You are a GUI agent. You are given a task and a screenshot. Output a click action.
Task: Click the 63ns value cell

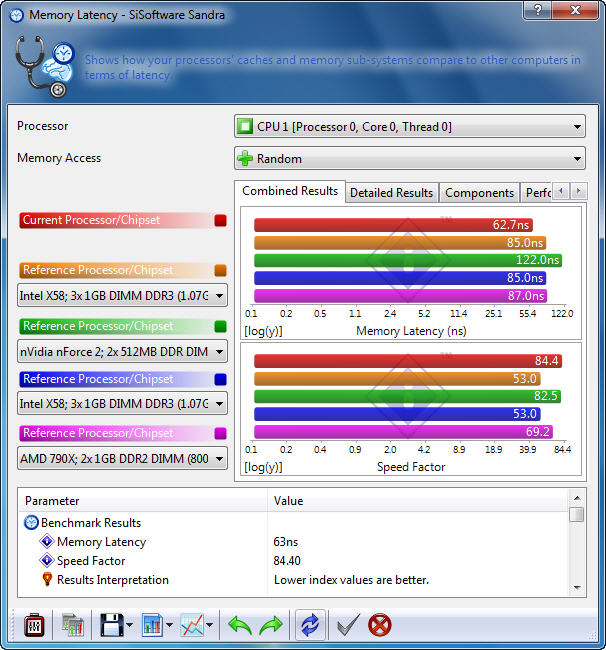pyautogui.click(x=286, y=541)
